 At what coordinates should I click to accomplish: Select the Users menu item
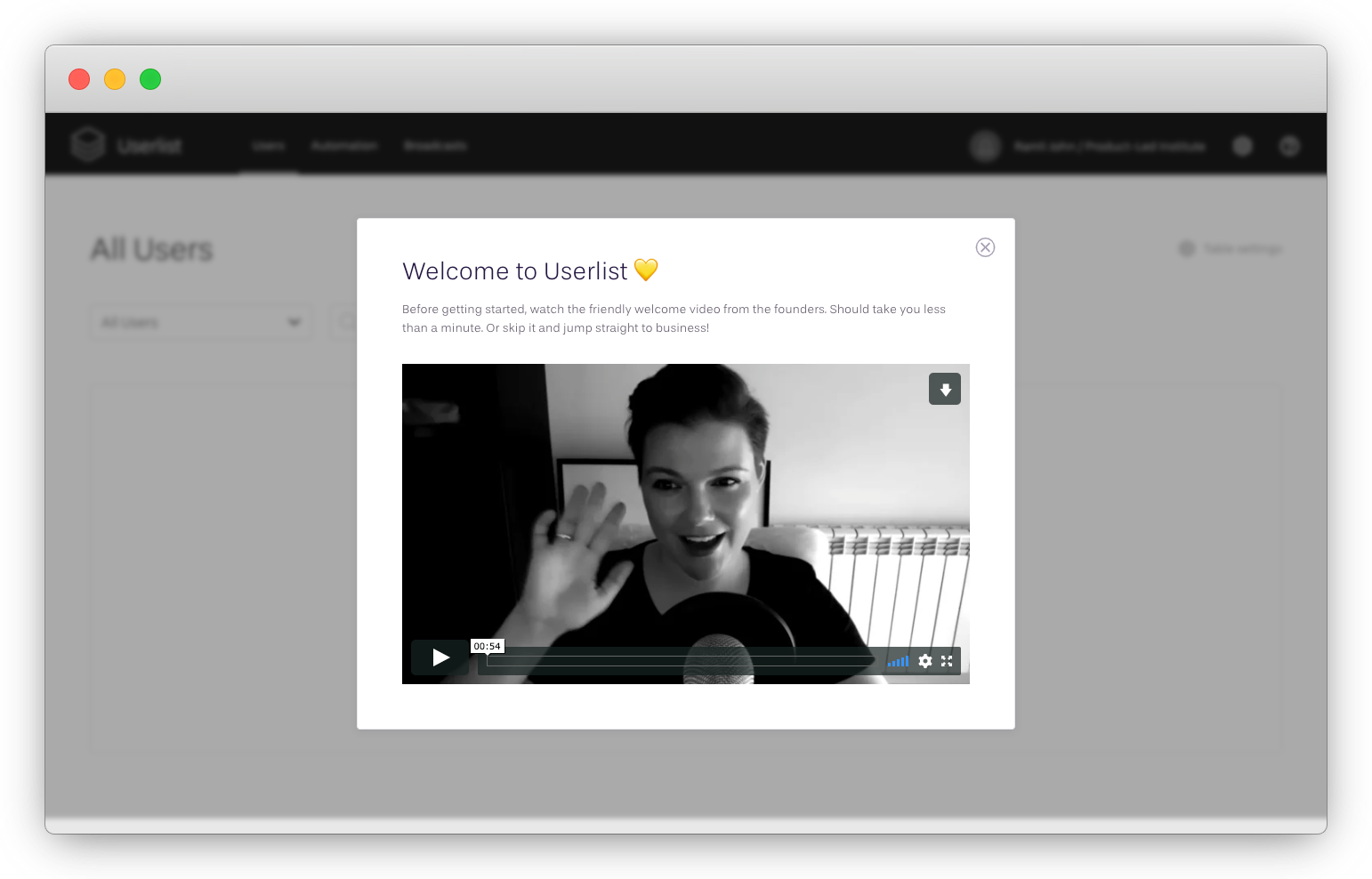[269, 146]
